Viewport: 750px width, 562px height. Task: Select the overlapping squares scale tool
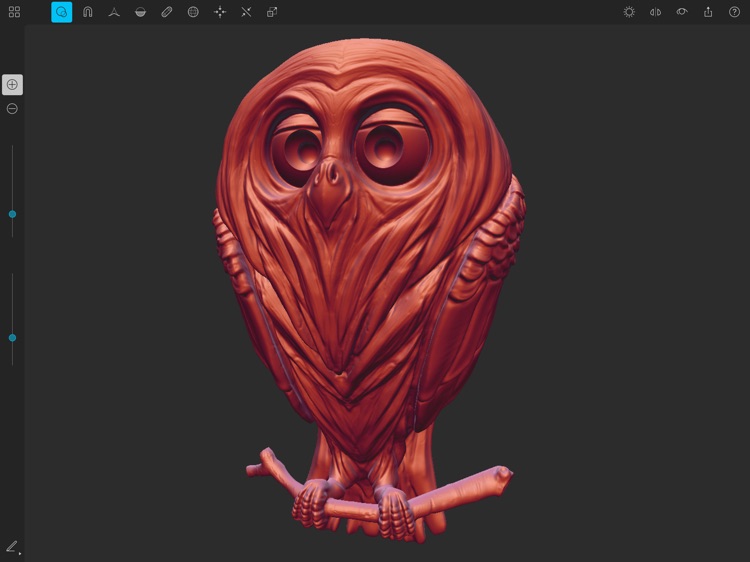(x=272, y=12)
